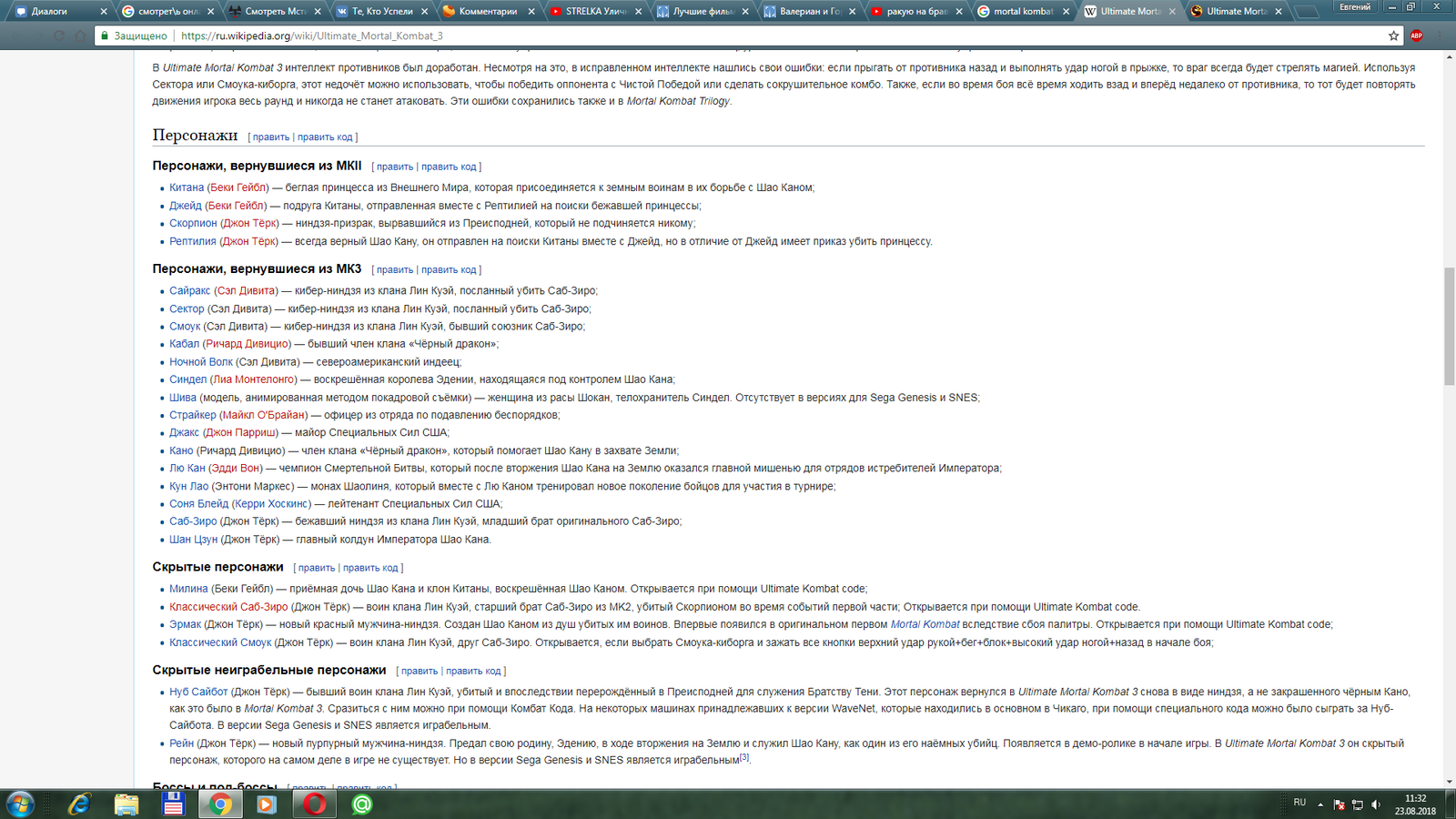Open the media player taskbar icon
This screenshot has height=819, width=1456.
point(267,804)
